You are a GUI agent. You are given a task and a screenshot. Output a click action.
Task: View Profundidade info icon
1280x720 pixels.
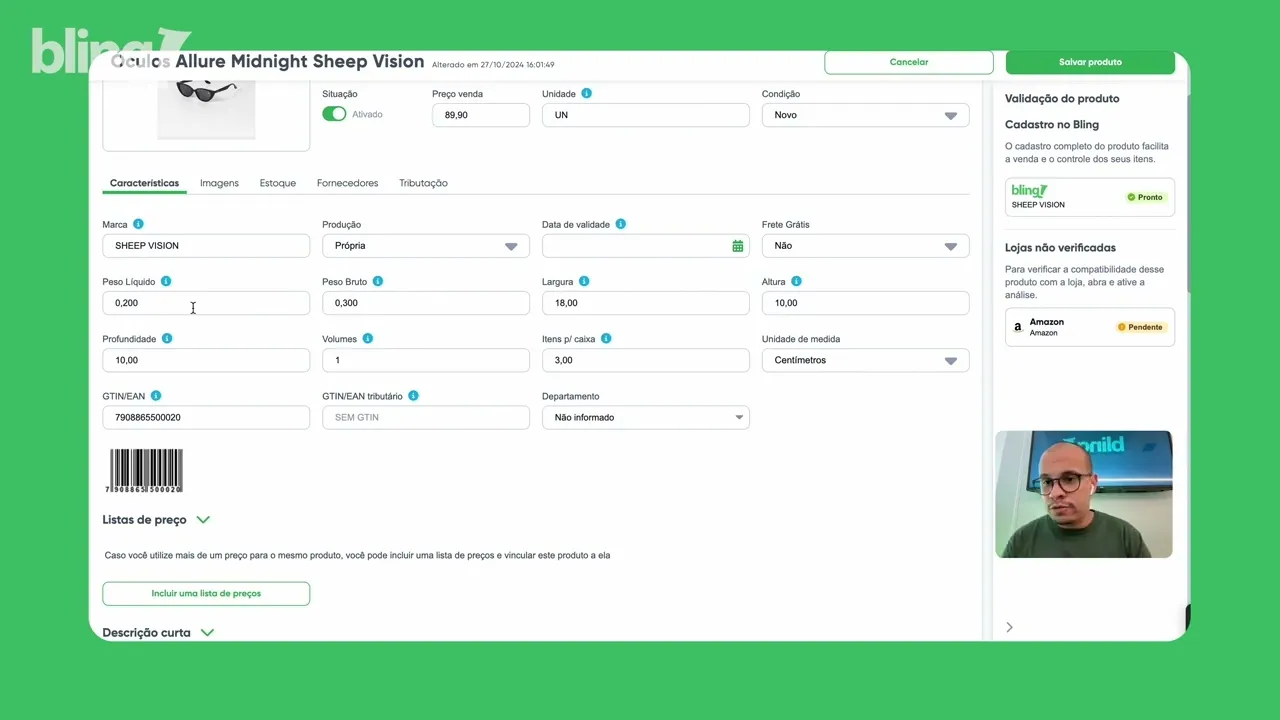point(167,338)
